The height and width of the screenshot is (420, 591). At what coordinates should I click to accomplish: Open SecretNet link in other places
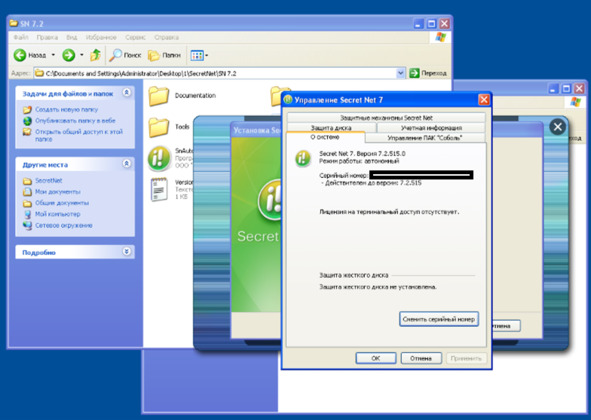[x=49, y=181]
